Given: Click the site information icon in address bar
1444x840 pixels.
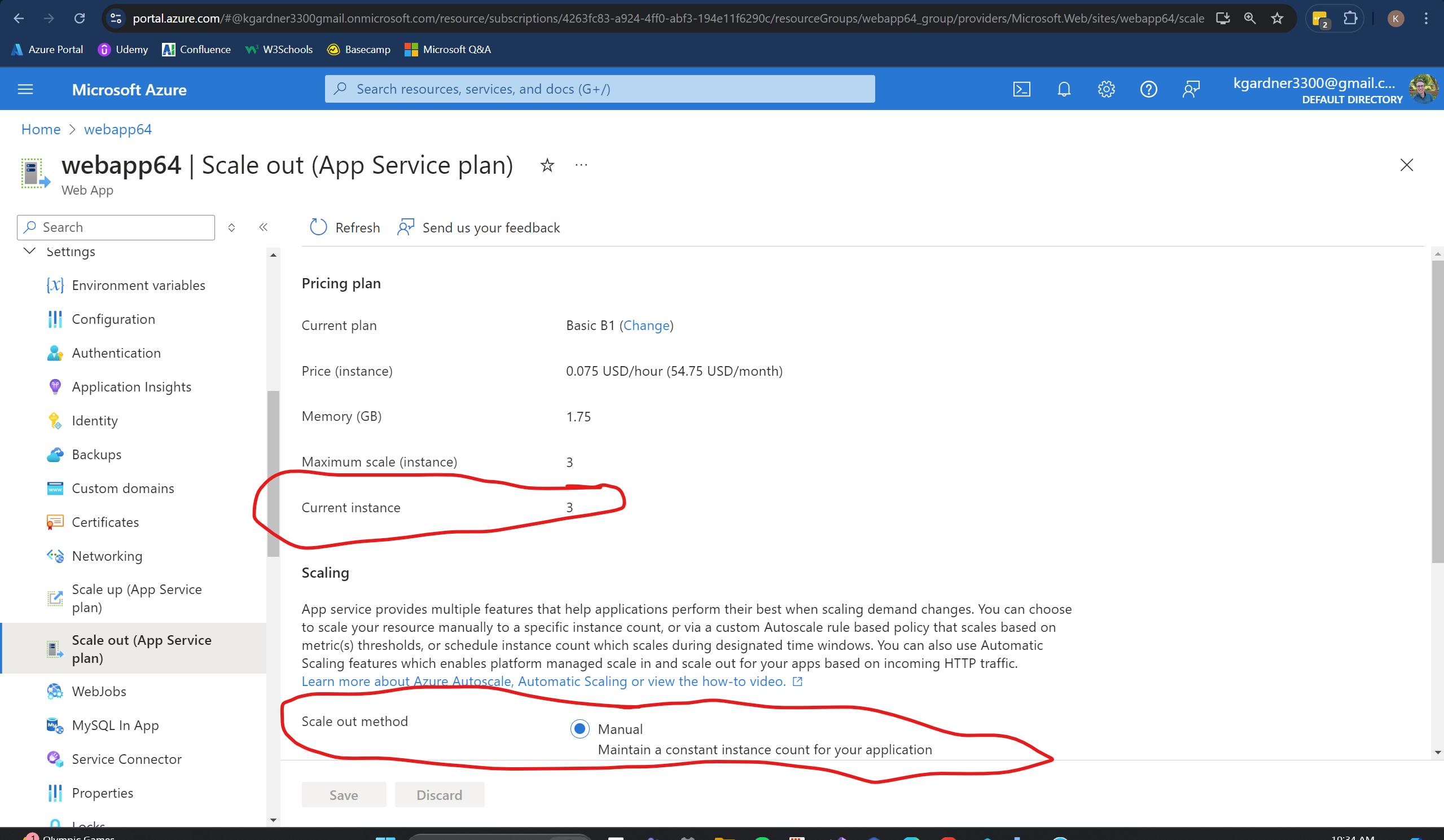Looking at the screenshot, I should [x=116, y=19].
